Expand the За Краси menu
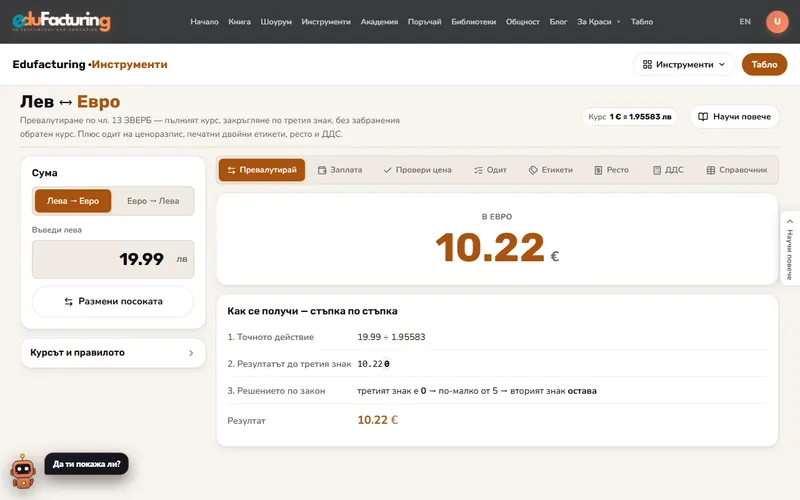800x500 pixels. coord(598,21)
